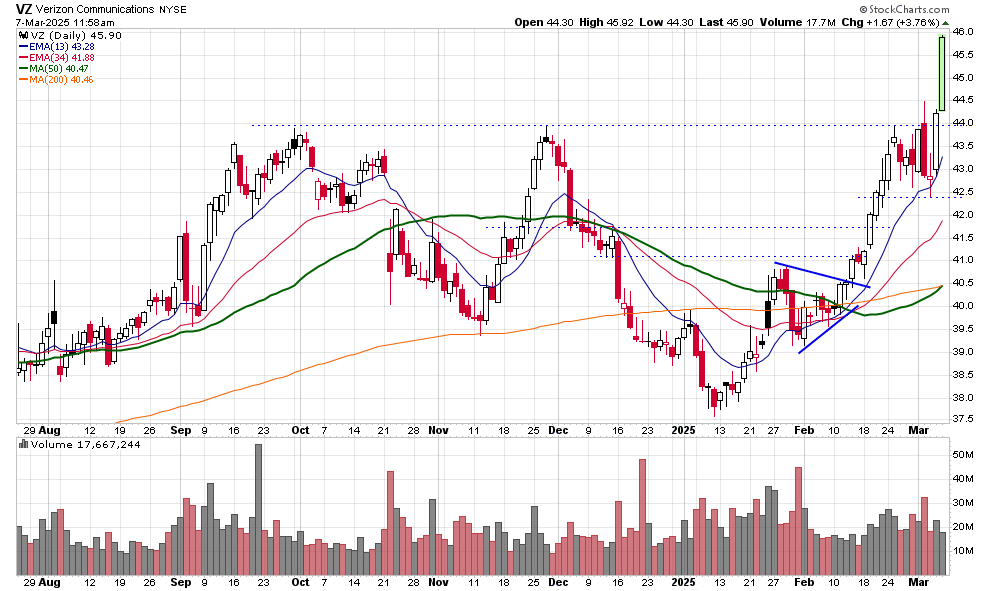Select the MA(200) 40.46 legend entry
Image resolution: width=990 pixels, height=591 pixels.
coord(56,80)
